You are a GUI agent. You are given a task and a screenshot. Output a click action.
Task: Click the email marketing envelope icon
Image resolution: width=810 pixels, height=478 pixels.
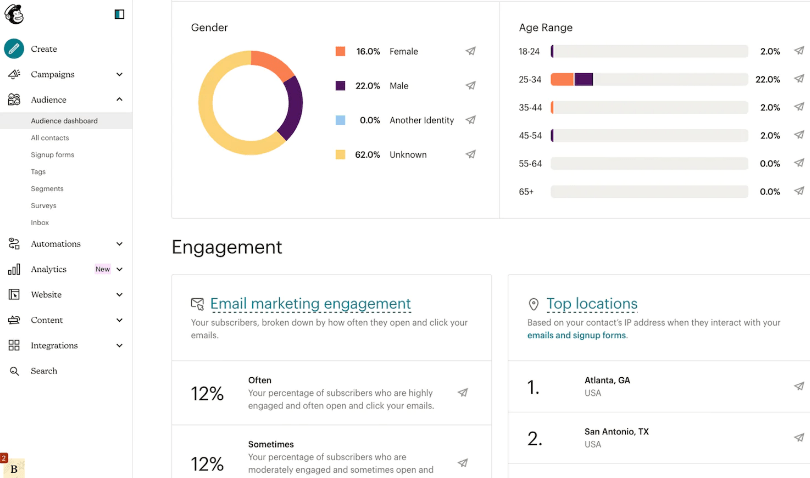pos(197,304)
